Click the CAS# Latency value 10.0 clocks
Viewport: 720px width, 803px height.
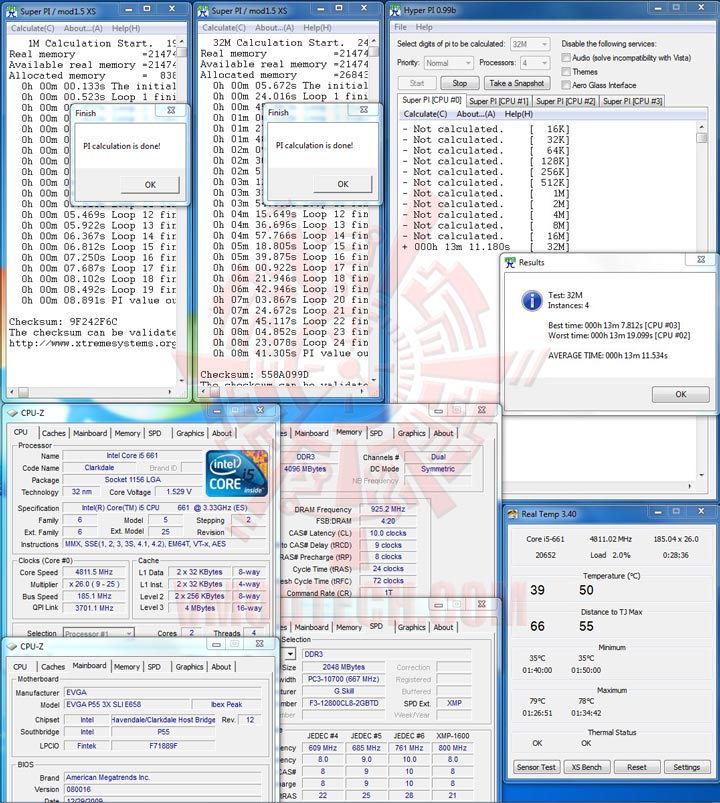coord(388,533)
